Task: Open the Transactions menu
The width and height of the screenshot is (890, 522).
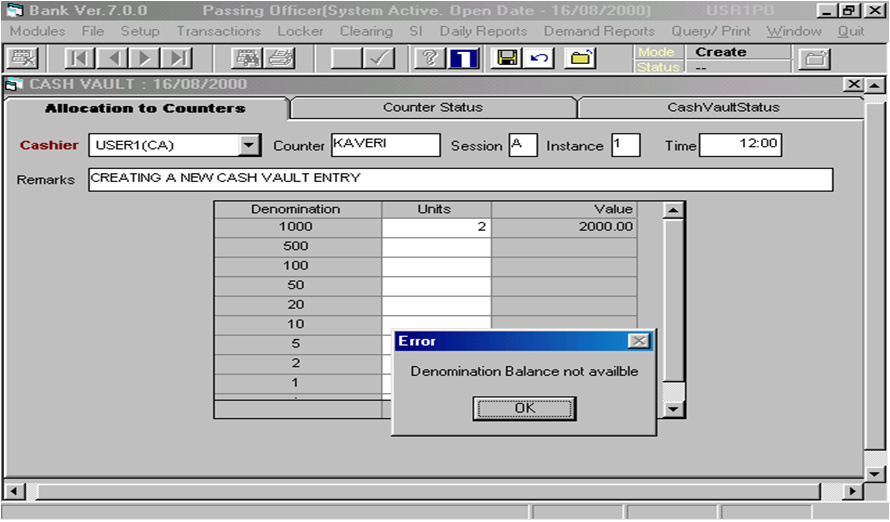Action: click(x=218, y=31)
